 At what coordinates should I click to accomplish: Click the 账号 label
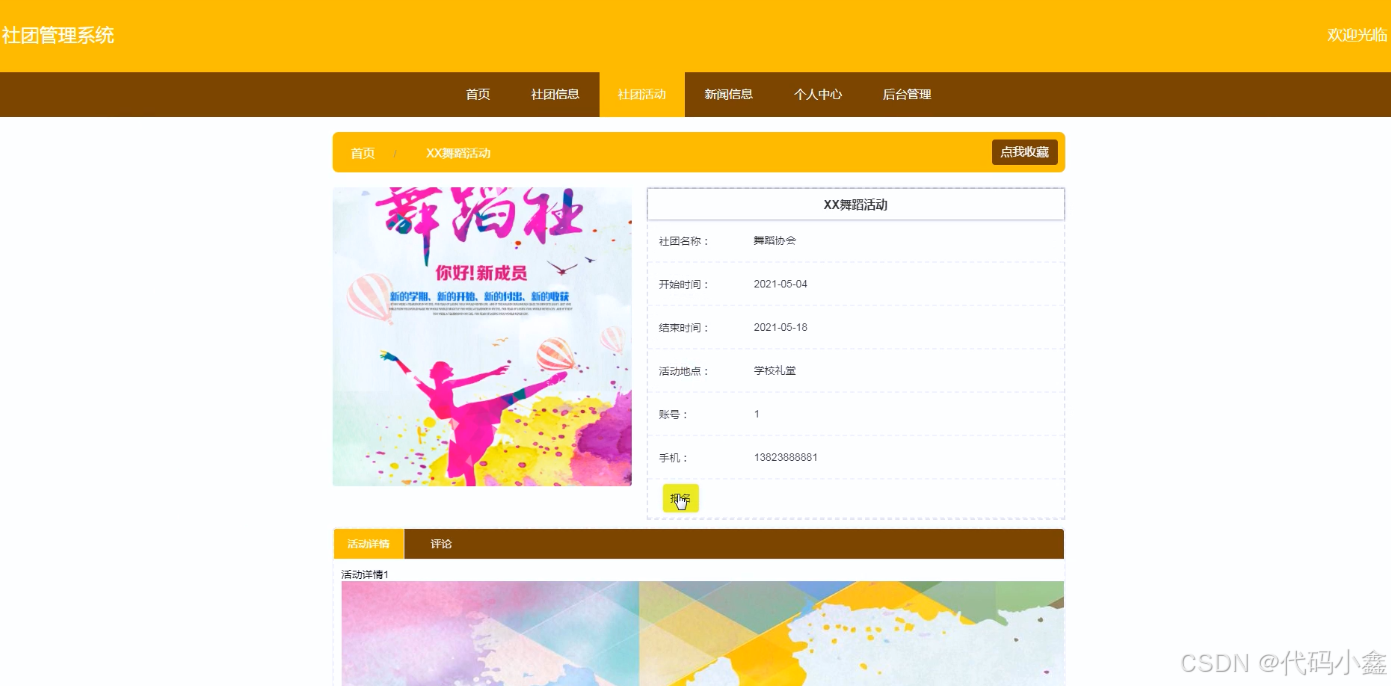673,414
